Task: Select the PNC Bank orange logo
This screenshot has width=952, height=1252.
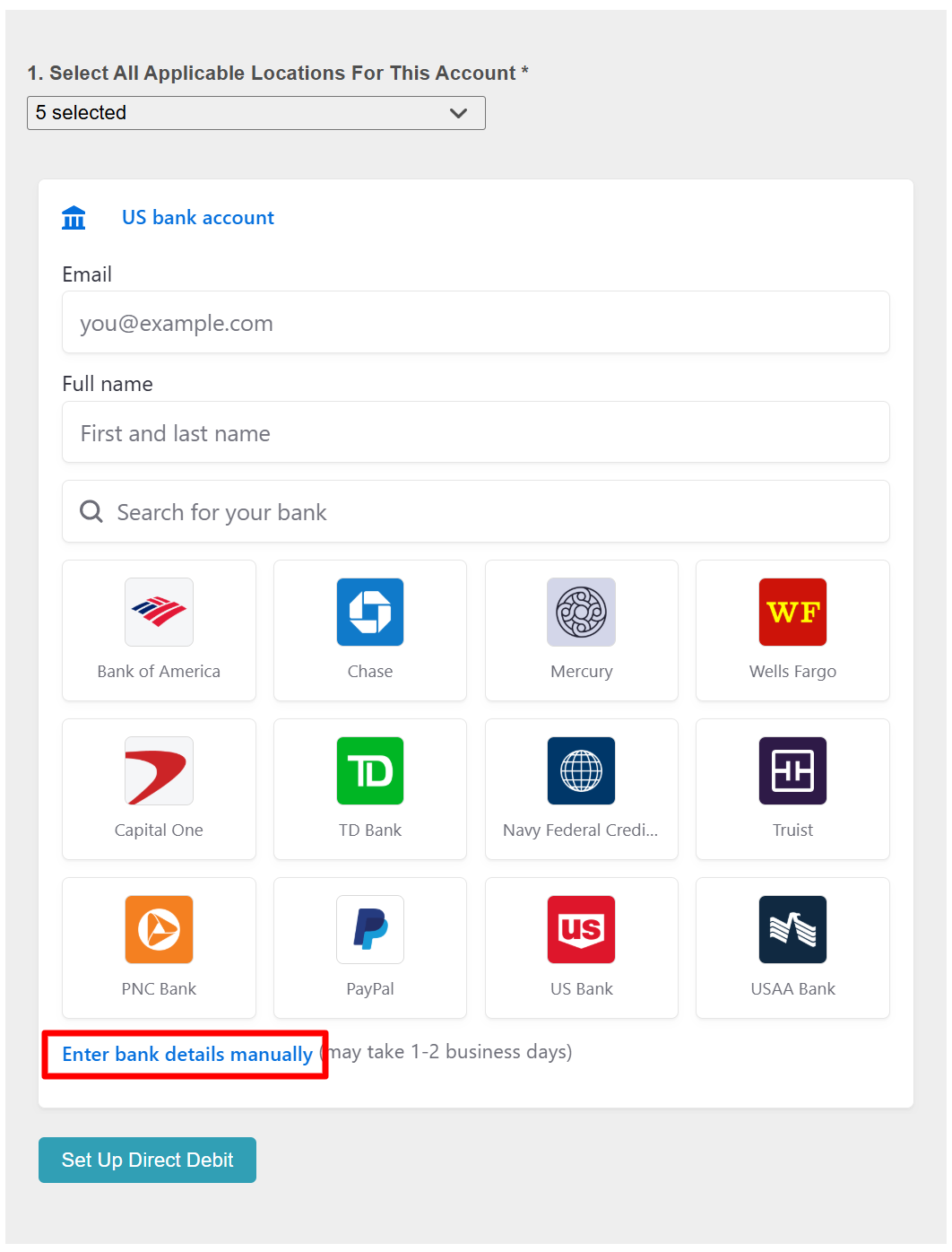Action: (x=159, y=929)
